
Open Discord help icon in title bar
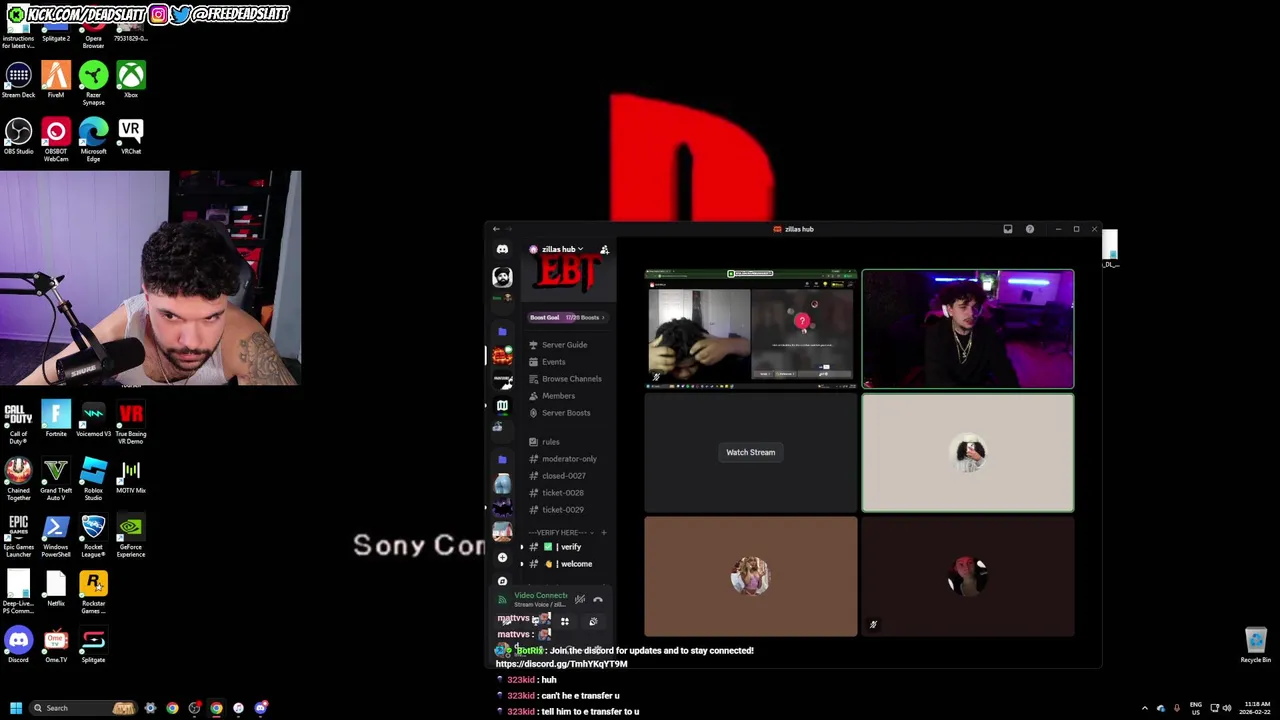point(1030,229)
